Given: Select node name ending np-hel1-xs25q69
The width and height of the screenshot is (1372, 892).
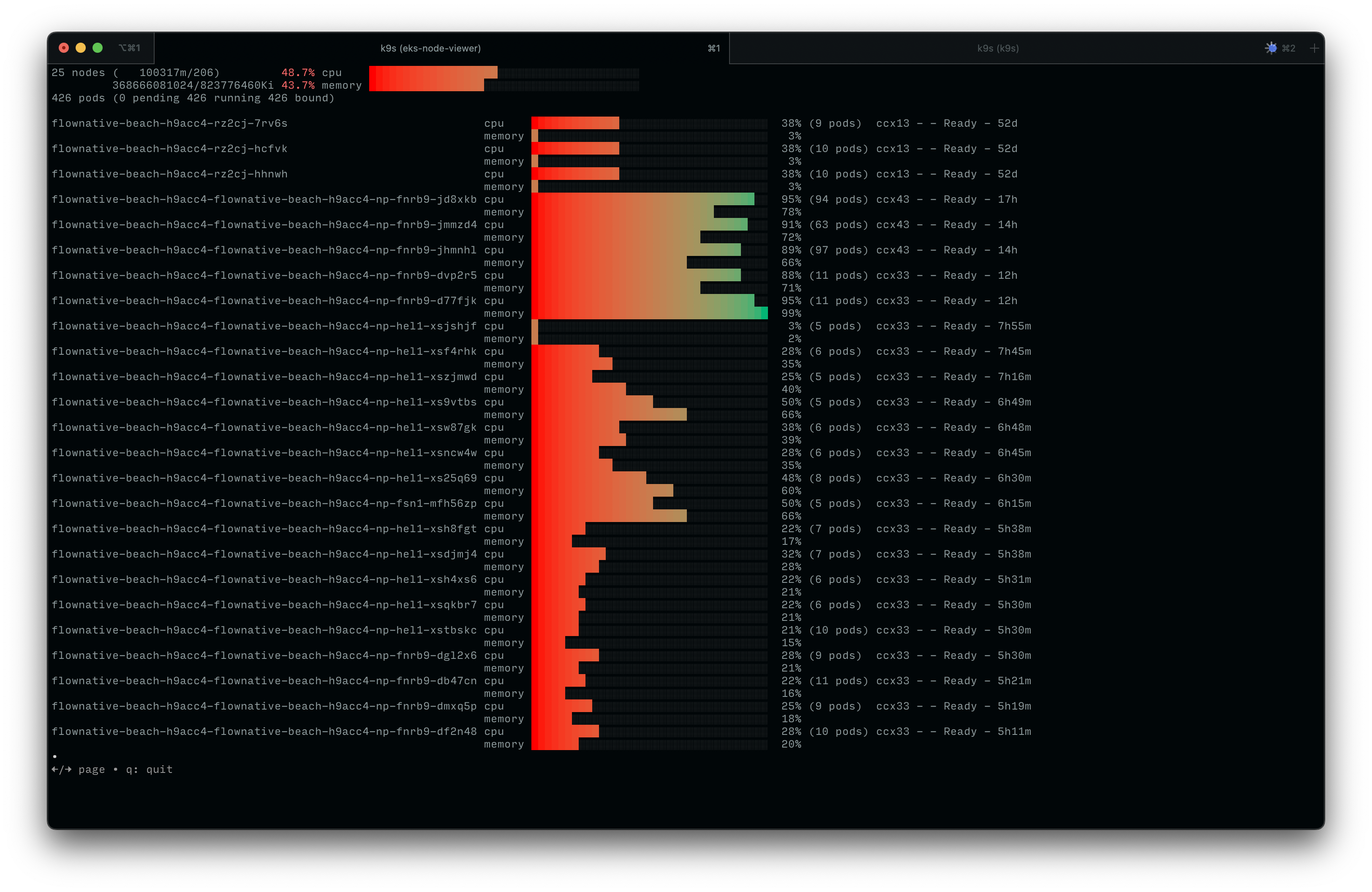Looking at the screenshot, I should [x=264, y=478].
